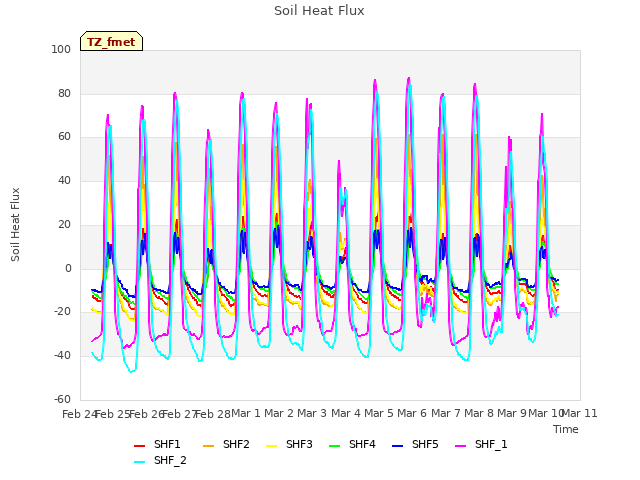Click the -40 y-axis tick label
The width and height of the screenshot is (640, 480).
click(62, 356)
